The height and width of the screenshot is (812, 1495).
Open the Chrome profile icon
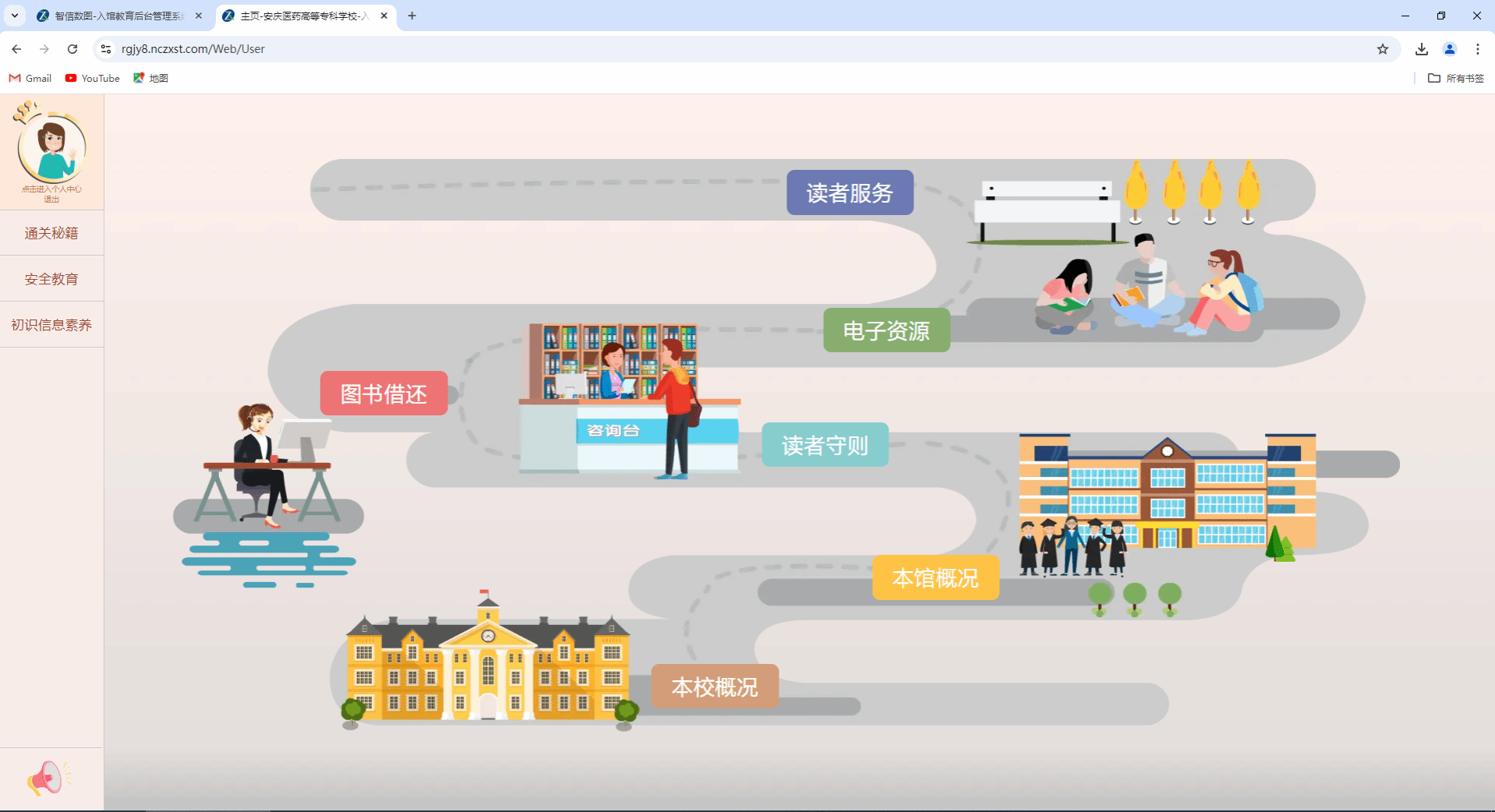click(x=1449, y=49)
